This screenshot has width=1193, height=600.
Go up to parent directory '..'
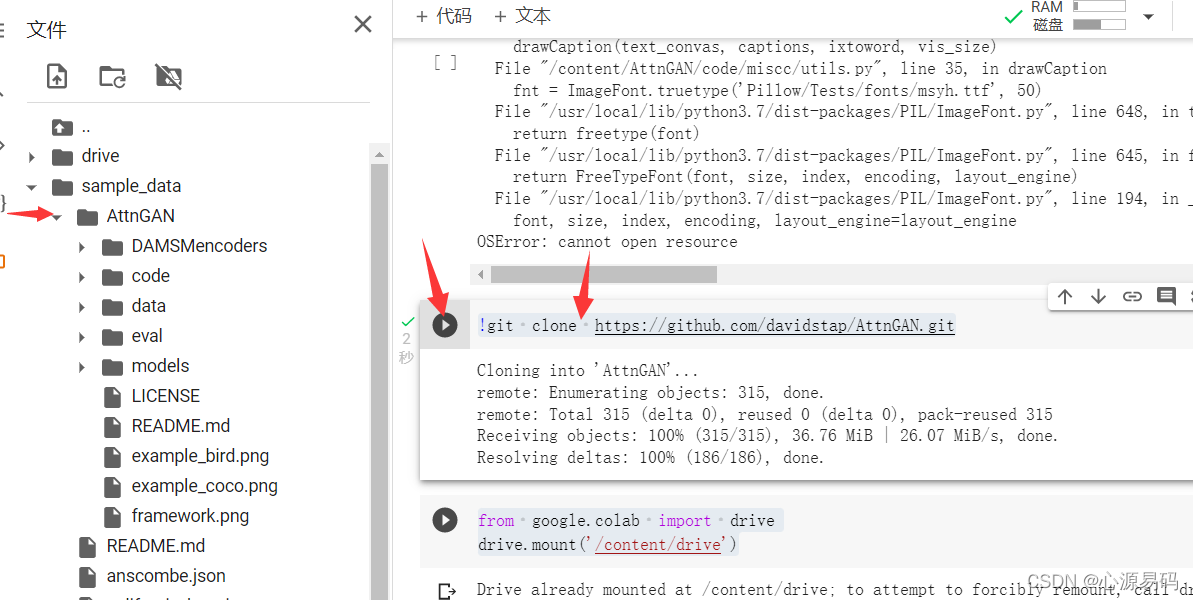[85, 127]
